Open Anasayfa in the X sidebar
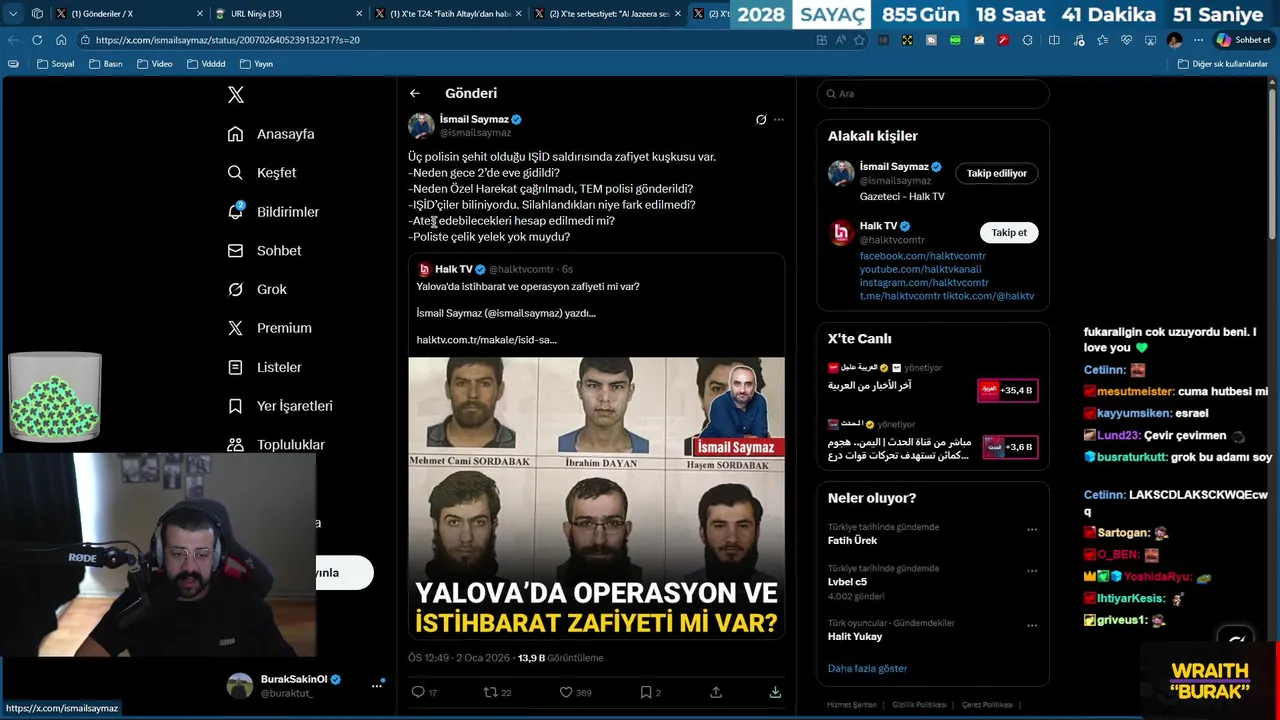The image size is (1280, 720). click(271, 134)
